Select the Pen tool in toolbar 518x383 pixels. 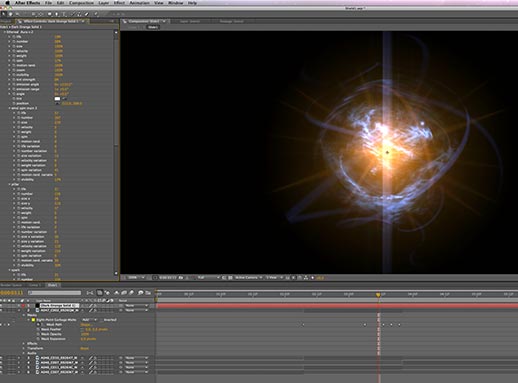[57, 14]
